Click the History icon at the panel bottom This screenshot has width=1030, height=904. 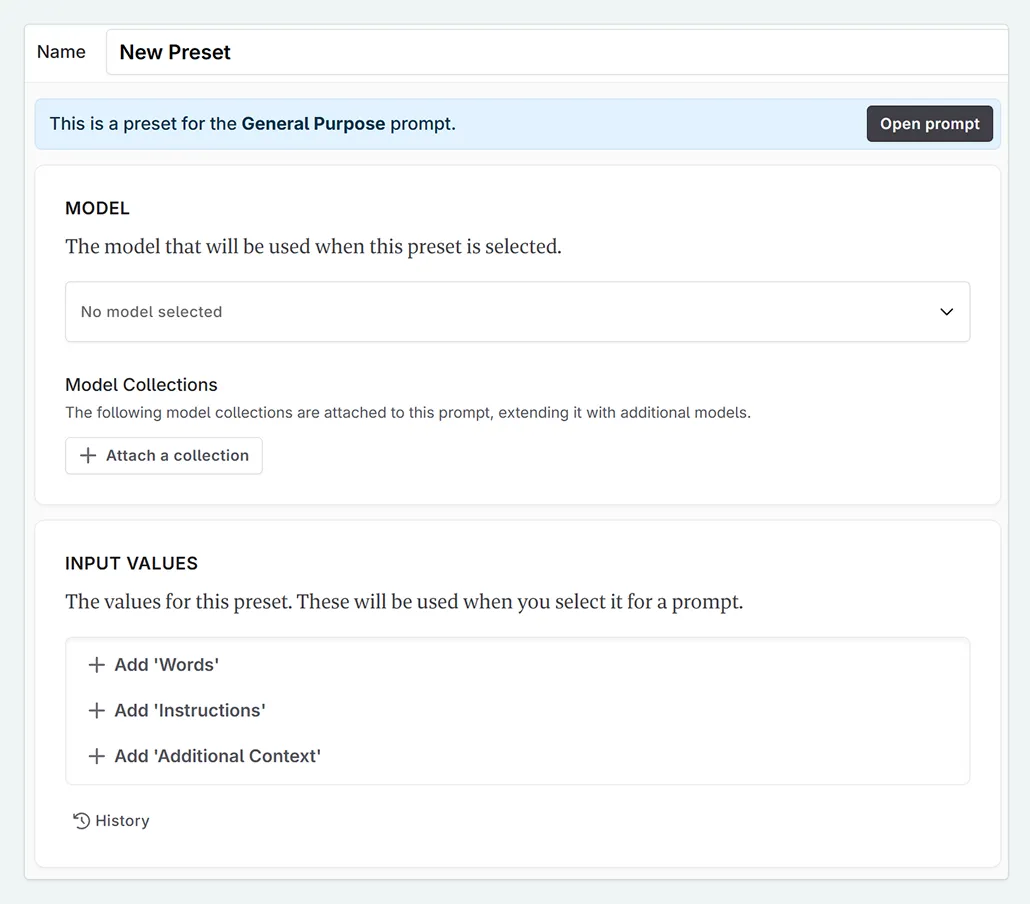pyautogui.click(x=81, y=819)
